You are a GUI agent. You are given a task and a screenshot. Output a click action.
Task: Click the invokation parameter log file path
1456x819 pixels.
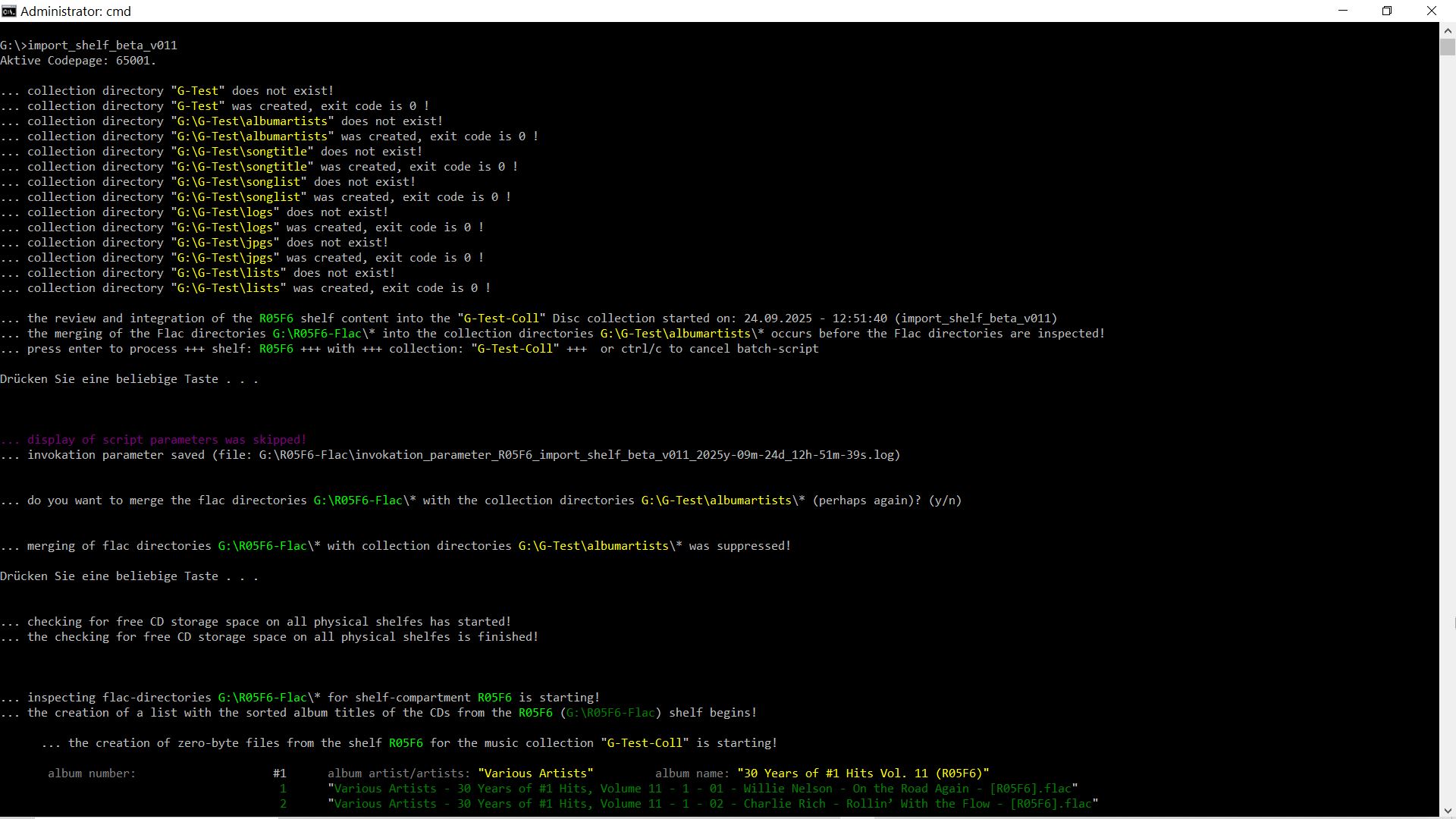[x=576, y=455]
